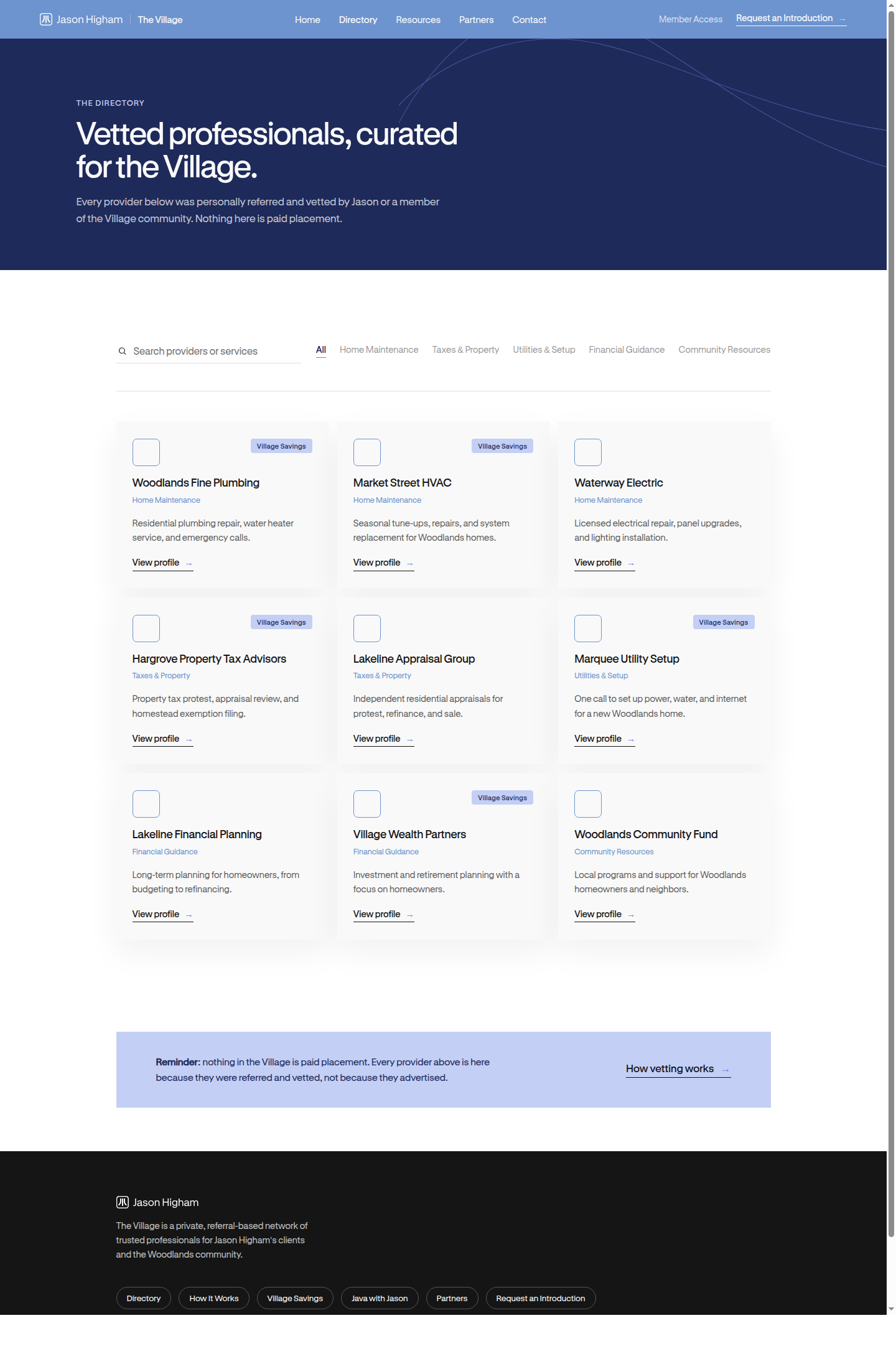Click the search magnifier icon
The height and width of the screenshot is (1369, 896).
click(x=123, y=352)
